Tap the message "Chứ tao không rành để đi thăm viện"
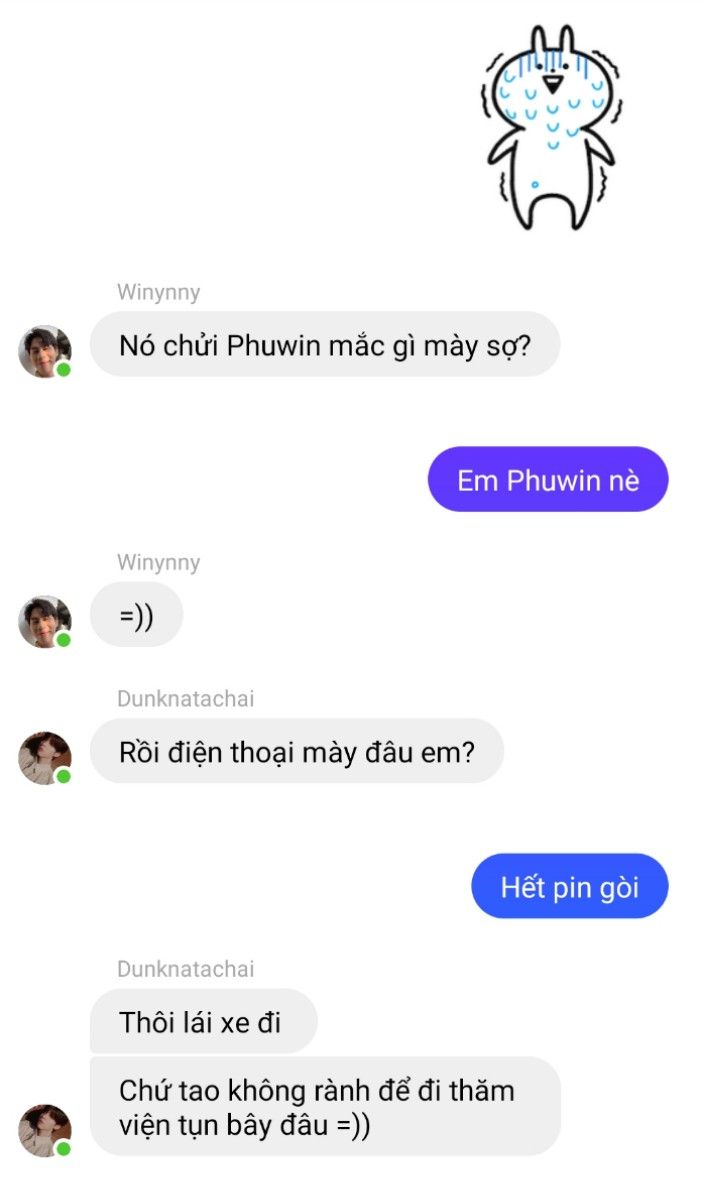Image resolution: width=706 pixels, height=1185 pixels. pos(325,1106)
